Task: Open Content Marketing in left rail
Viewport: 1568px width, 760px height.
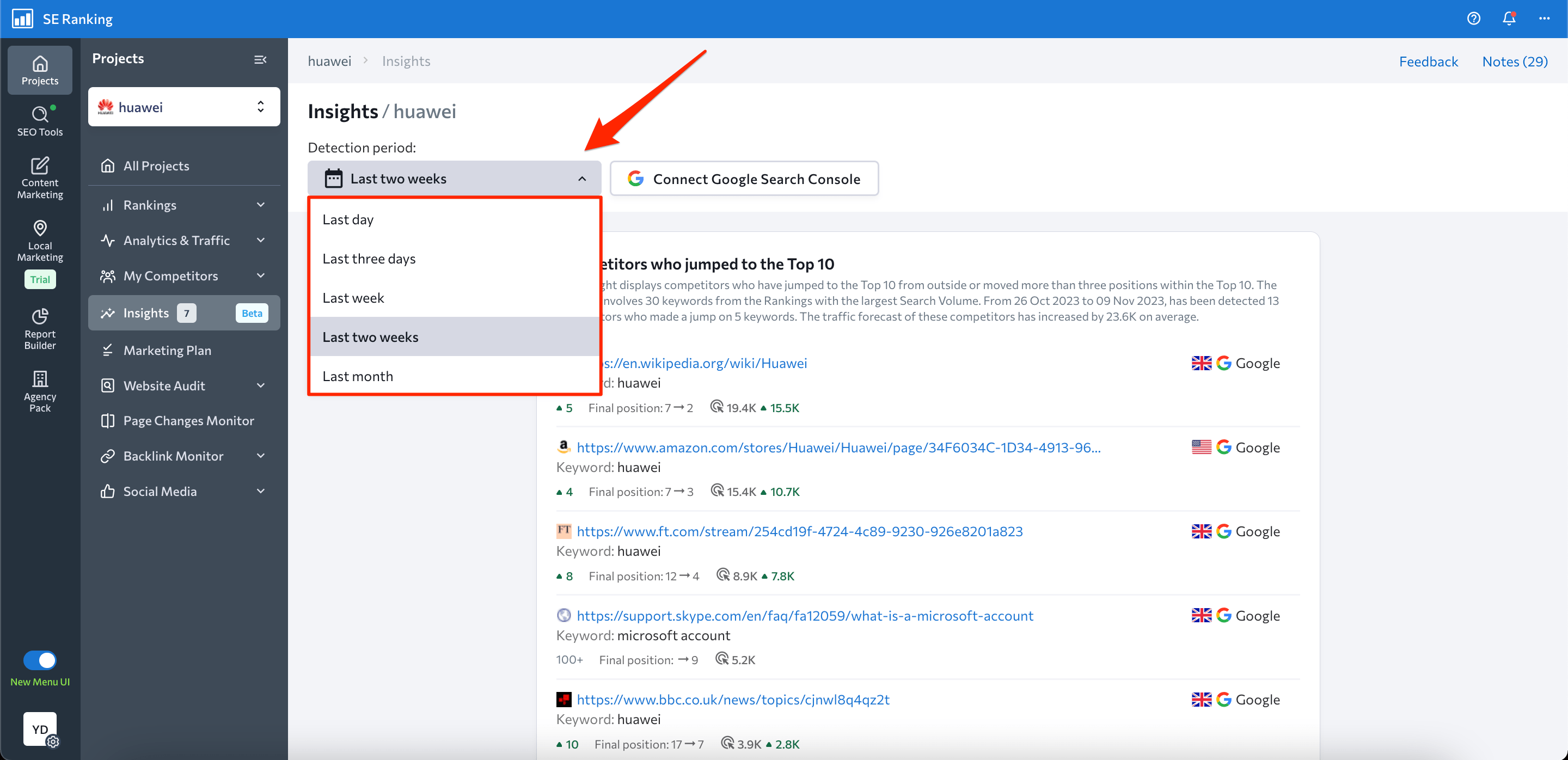Action: point(40,177)
